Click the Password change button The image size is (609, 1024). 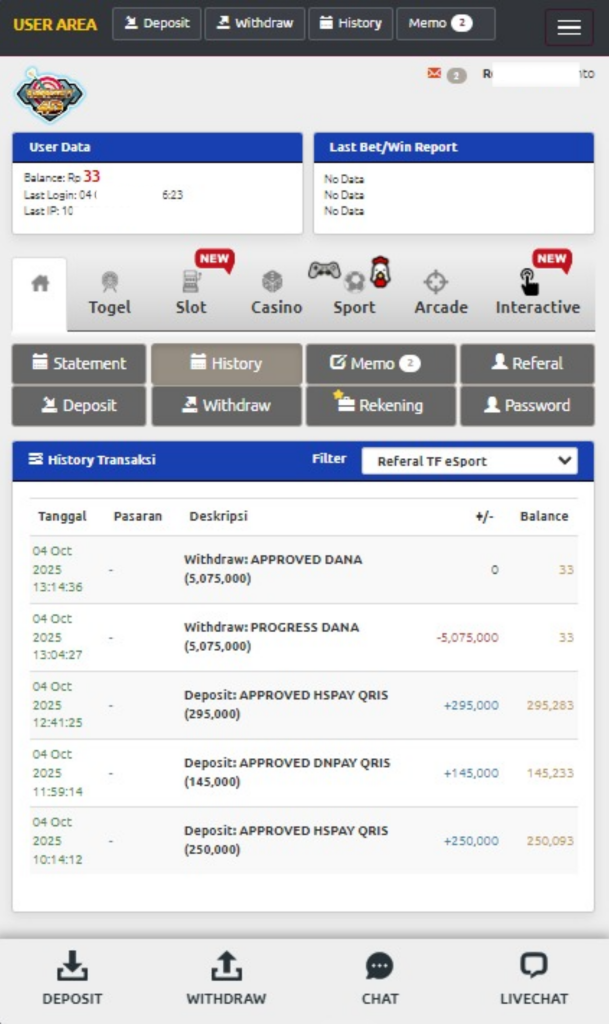(527, 406)
